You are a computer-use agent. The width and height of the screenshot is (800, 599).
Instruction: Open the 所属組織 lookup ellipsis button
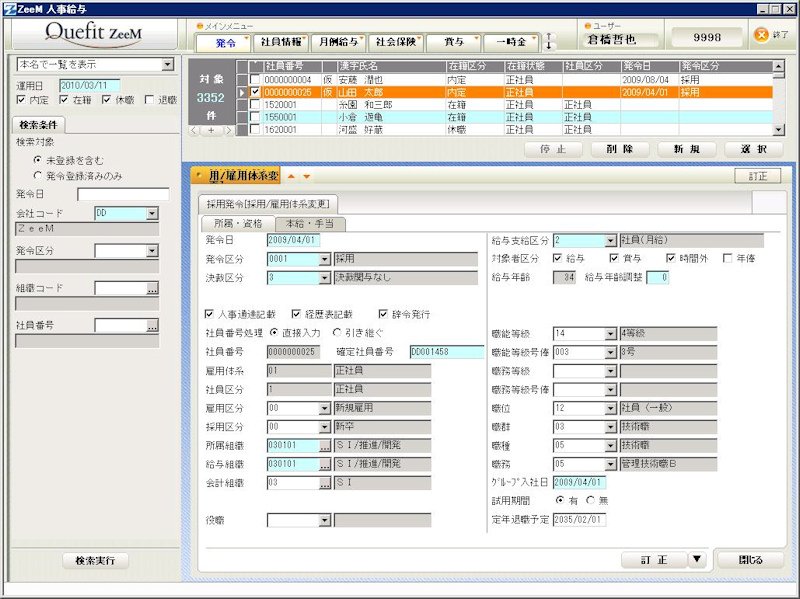click(325, 445)
